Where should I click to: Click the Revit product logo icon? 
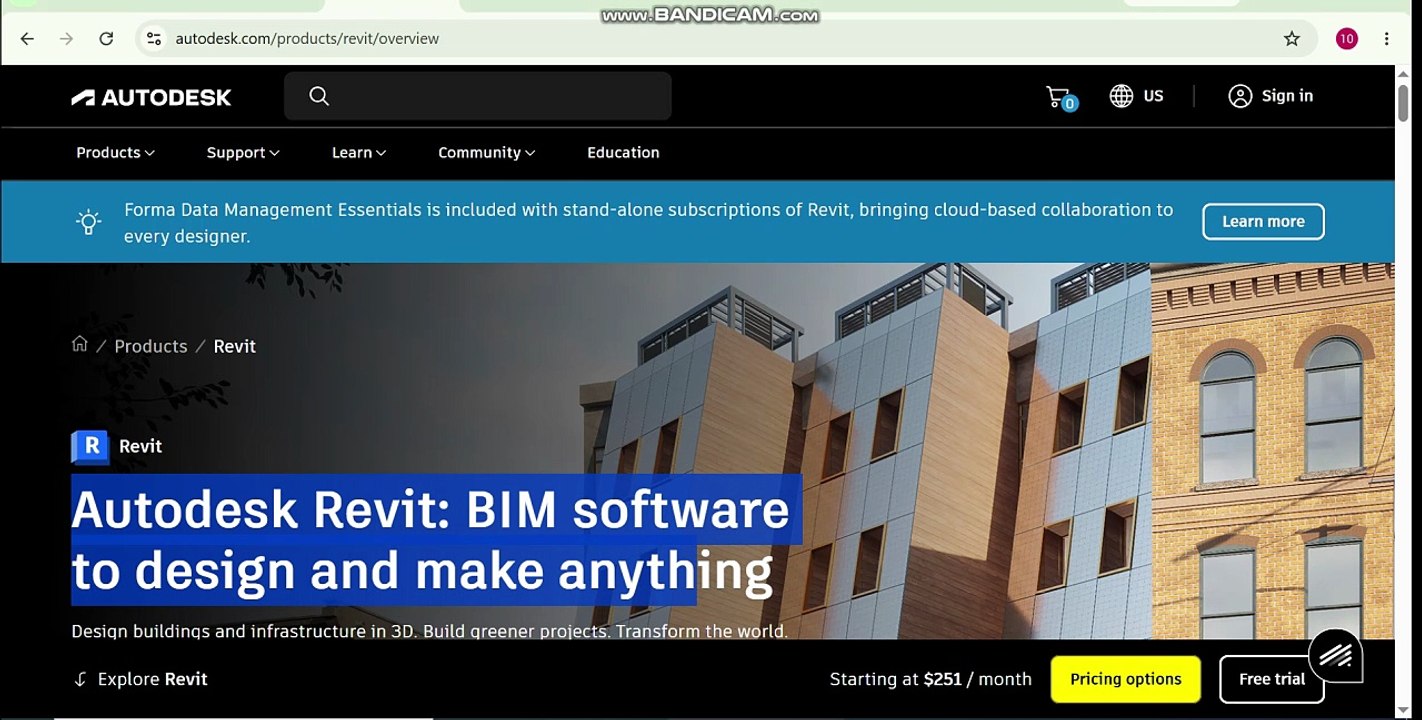[90, 446]
